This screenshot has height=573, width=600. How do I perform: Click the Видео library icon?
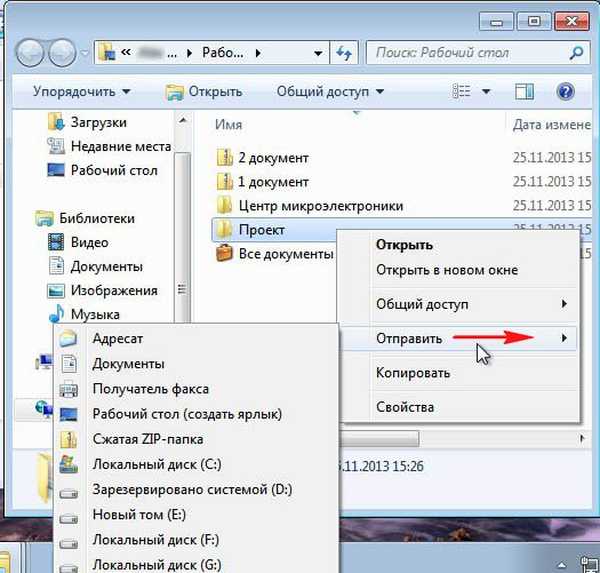tap(56, 243)
